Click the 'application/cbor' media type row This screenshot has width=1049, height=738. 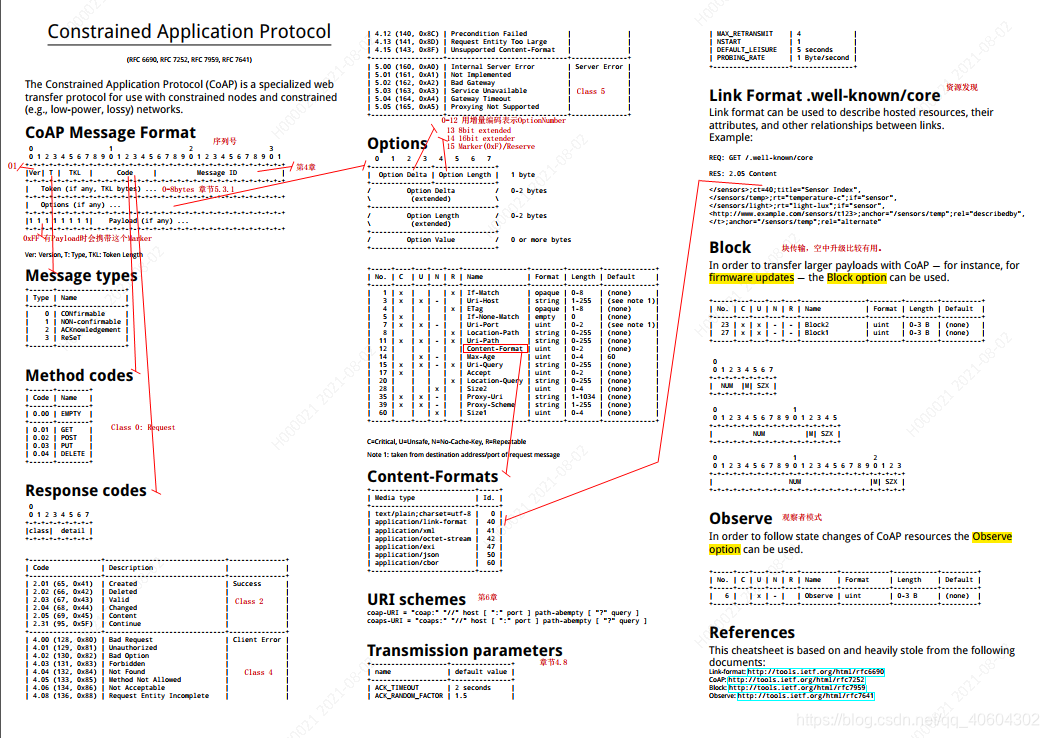pos(435,563)
